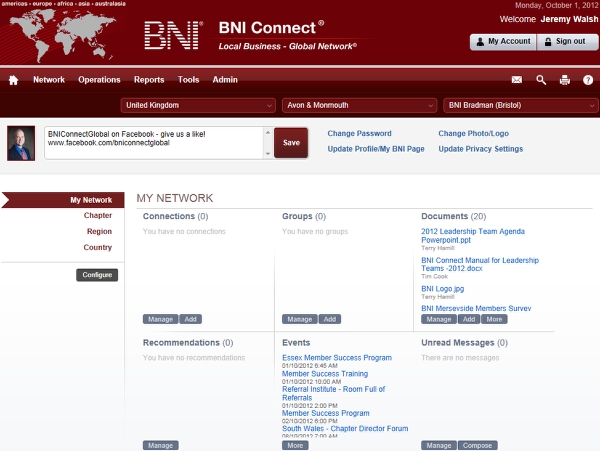Screen dimensions: 600x451
Task: Expand the United Kingdom country dropdown
Action: click(198, 105)
